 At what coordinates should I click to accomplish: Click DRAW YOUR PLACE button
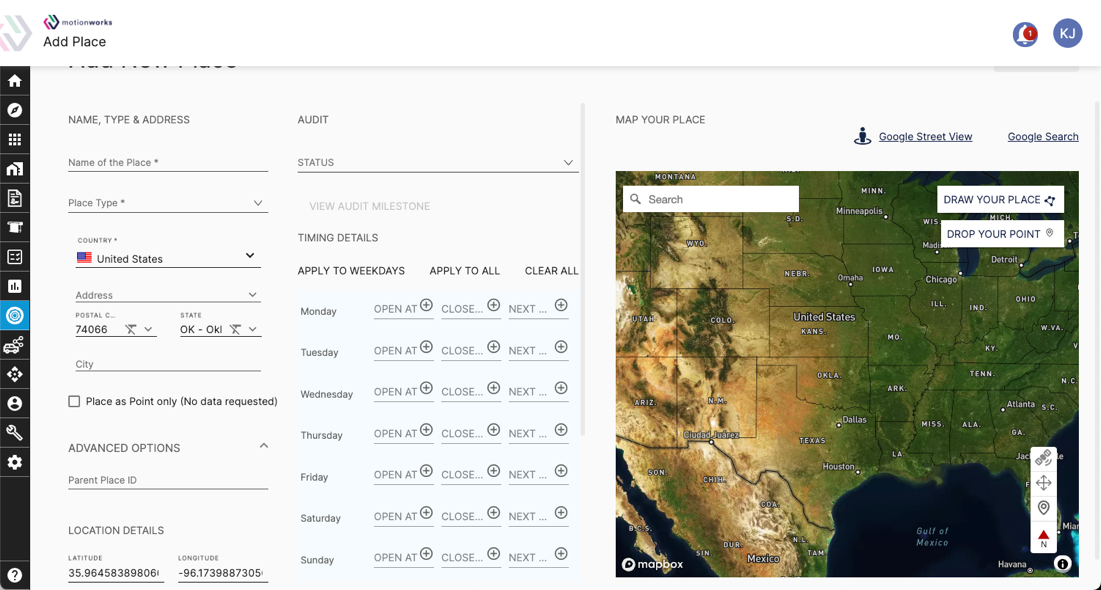[x=1000, y=199]
